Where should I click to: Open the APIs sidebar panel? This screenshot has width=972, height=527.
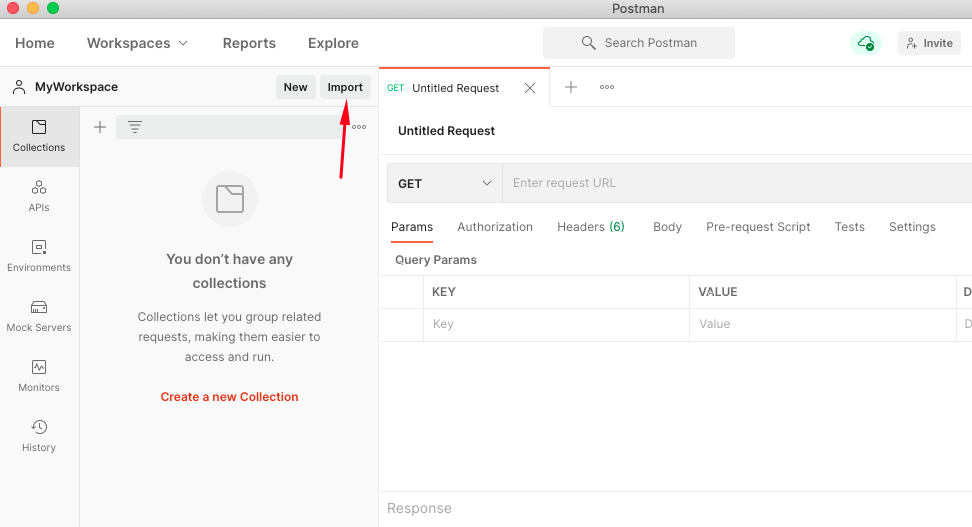coord(39,196)
